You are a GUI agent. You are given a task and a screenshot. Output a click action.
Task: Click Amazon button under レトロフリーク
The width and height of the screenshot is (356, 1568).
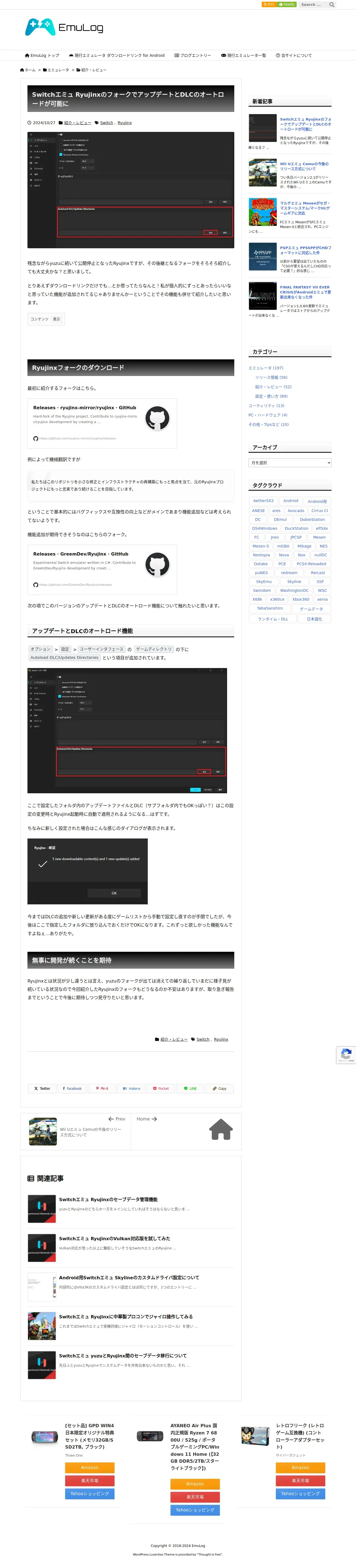coord(300,1468)
